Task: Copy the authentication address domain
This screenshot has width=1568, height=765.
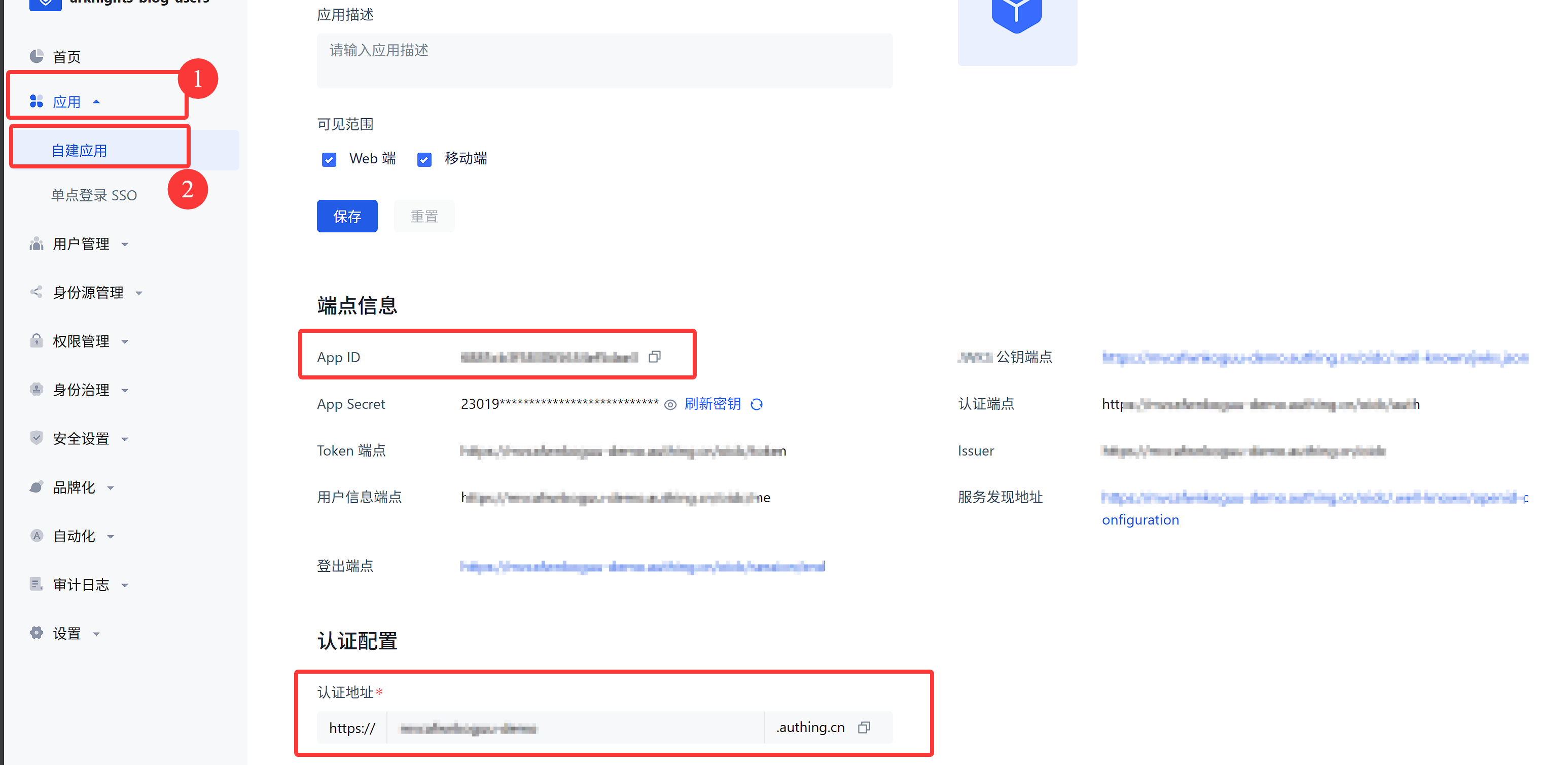Action: (x=864, y=728)
